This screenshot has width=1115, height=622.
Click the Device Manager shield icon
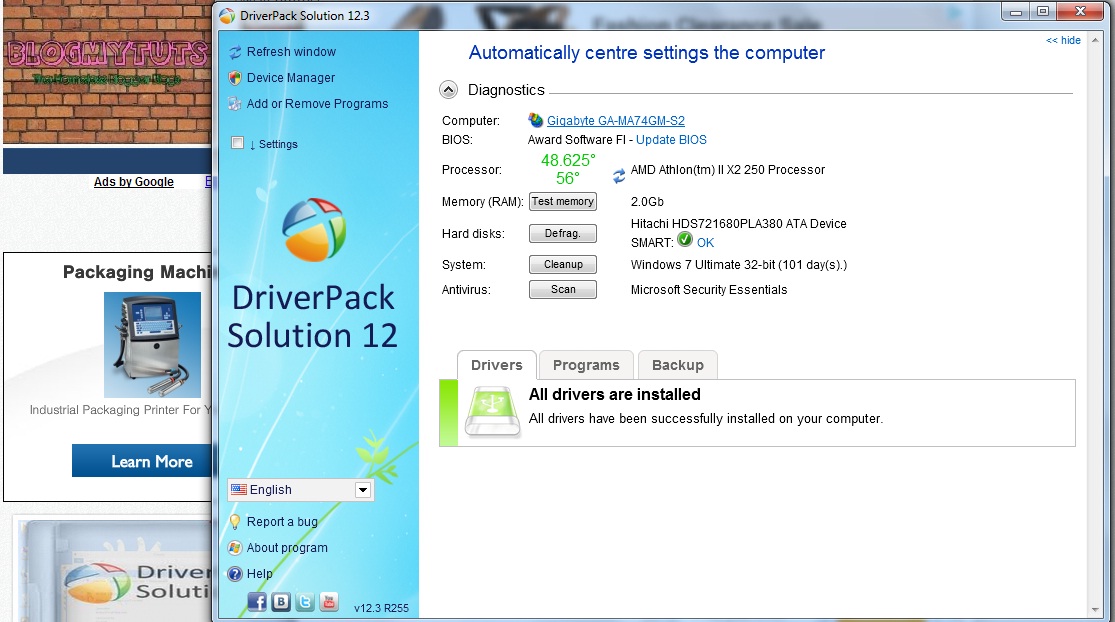[235, 77]
